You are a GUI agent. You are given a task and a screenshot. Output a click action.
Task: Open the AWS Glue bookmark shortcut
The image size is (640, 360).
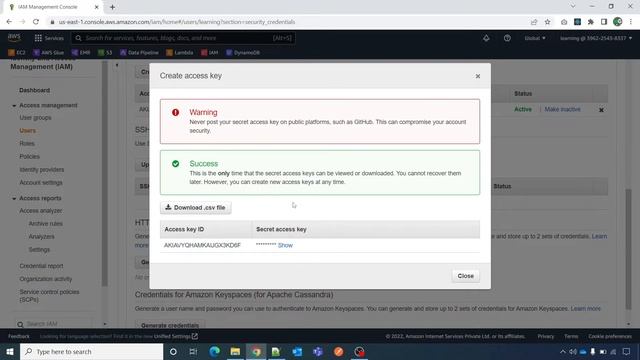[x=49, y=53]
